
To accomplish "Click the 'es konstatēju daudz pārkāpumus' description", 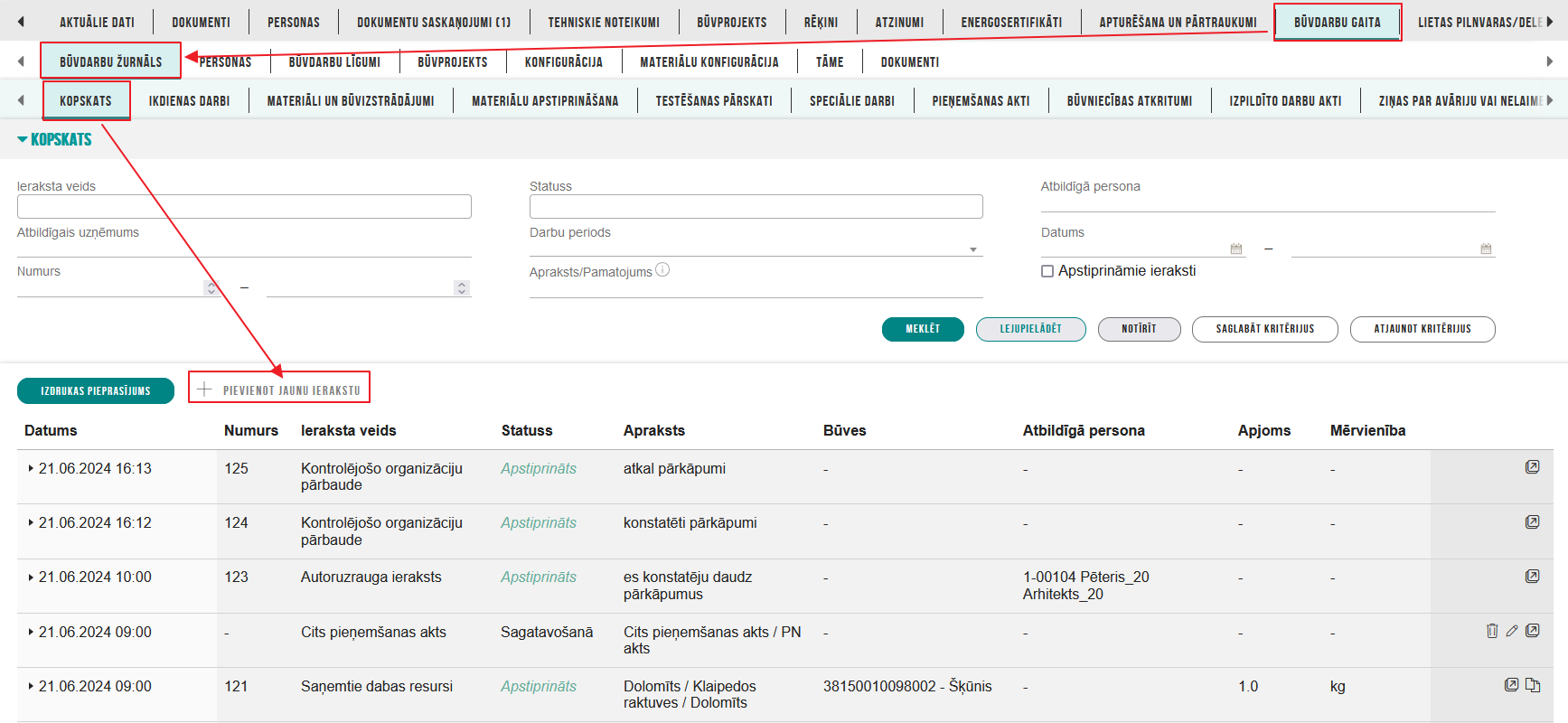I will click(688, 585).
